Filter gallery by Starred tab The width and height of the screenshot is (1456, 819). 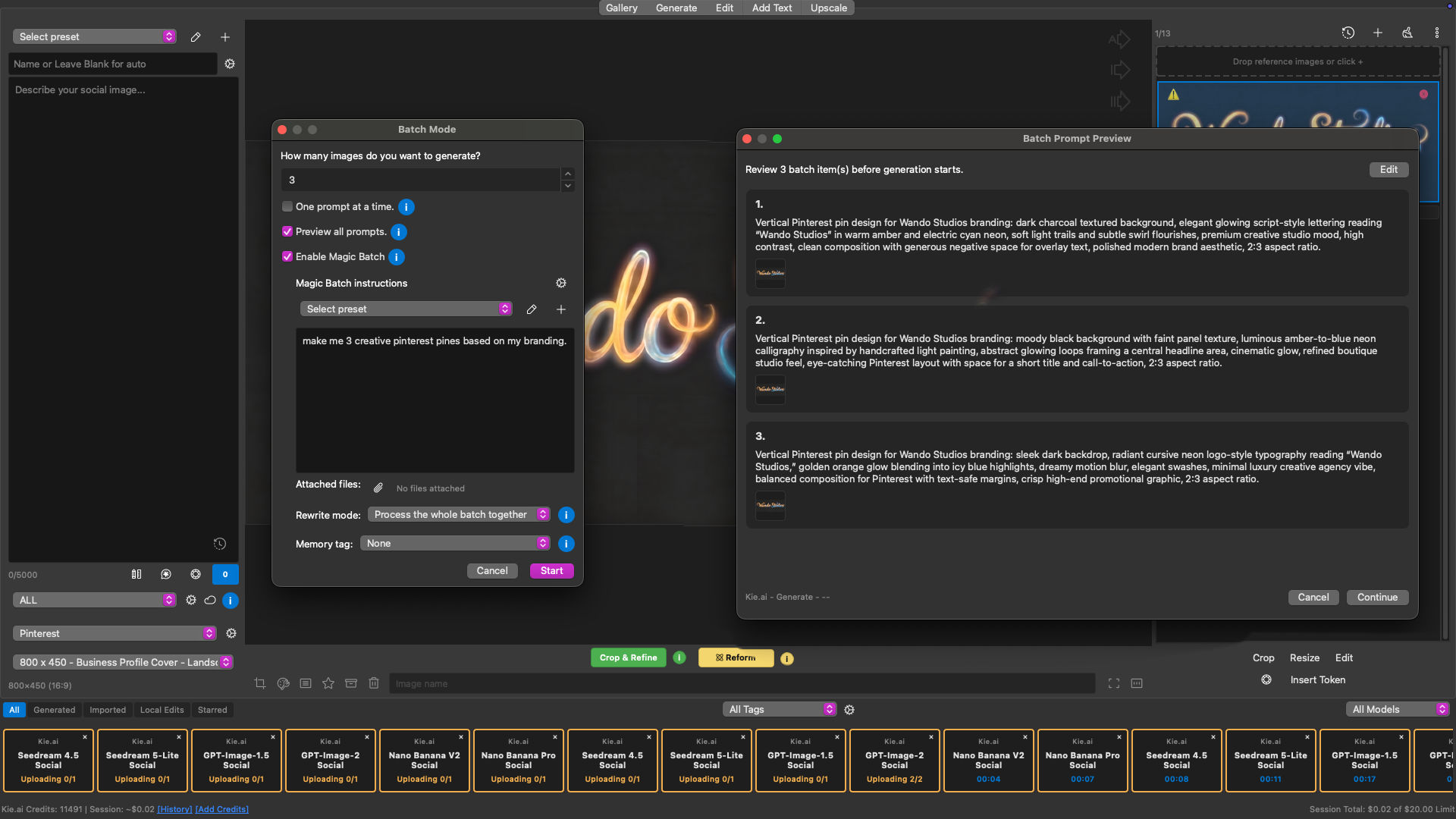[212, 710]
